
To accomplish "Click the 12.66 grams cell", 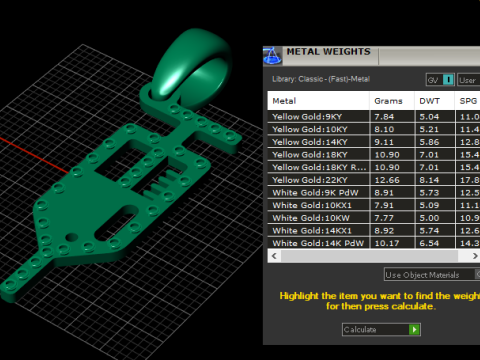I will coord(392,180).
